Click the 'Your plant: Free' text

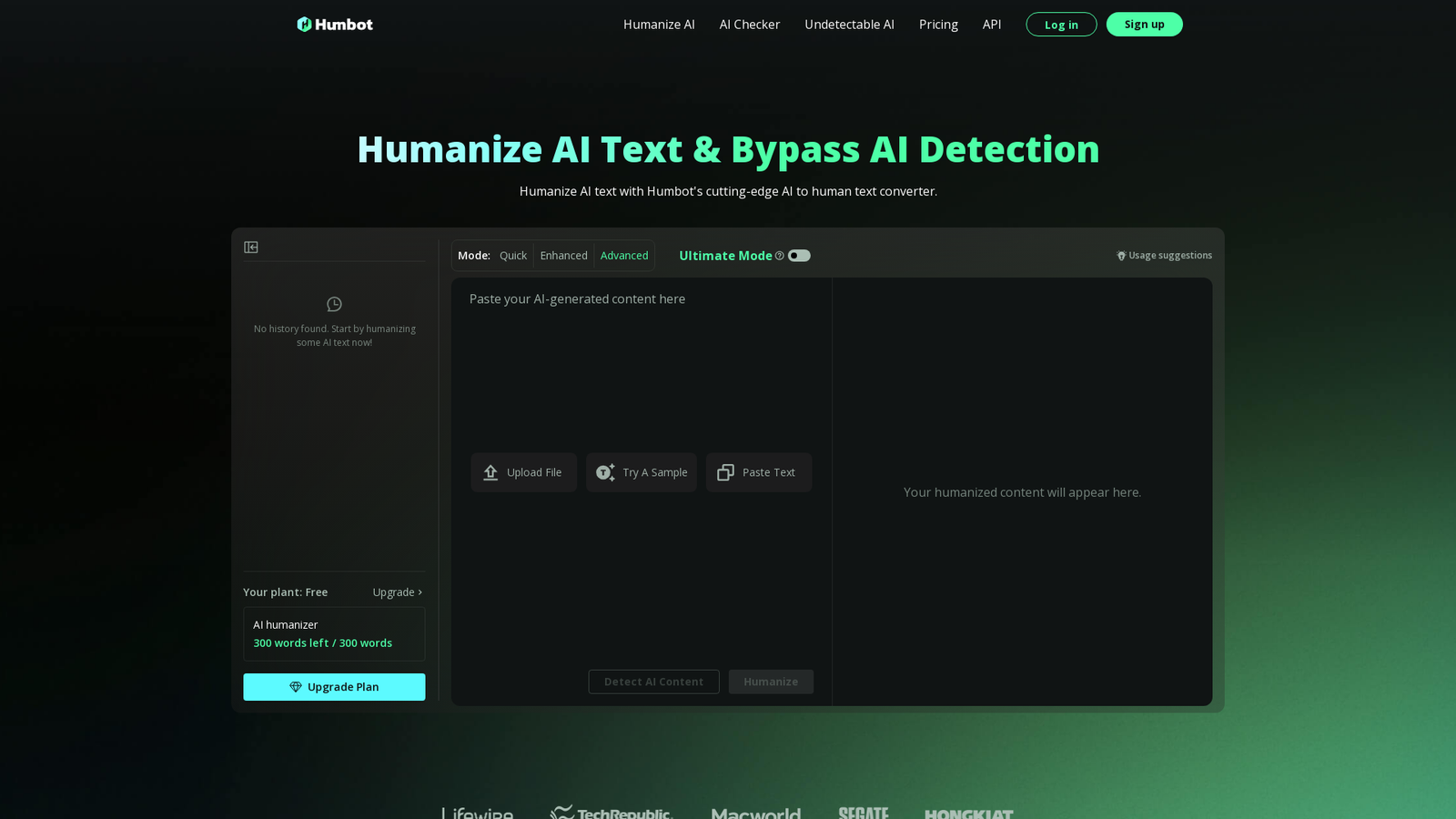click(x=286, y=592)
